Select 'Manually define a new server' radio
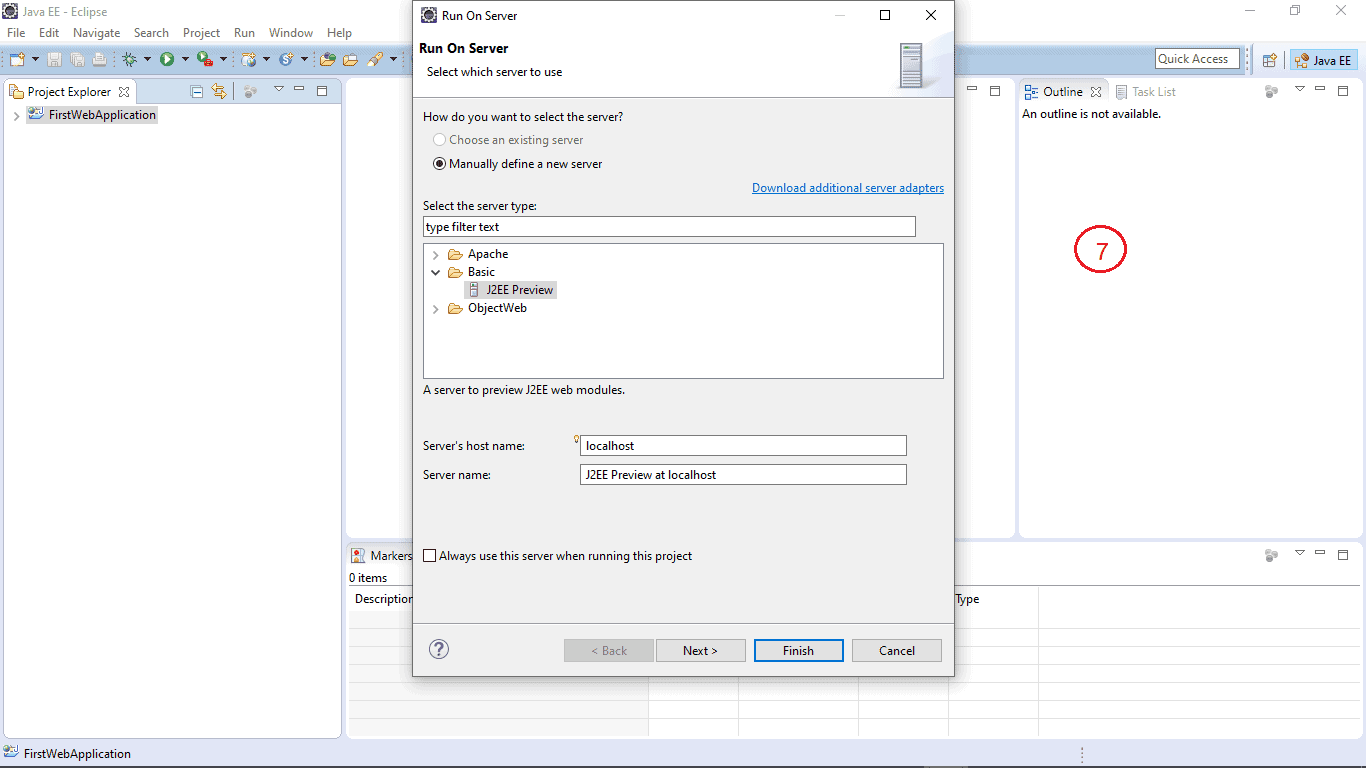 439,164
